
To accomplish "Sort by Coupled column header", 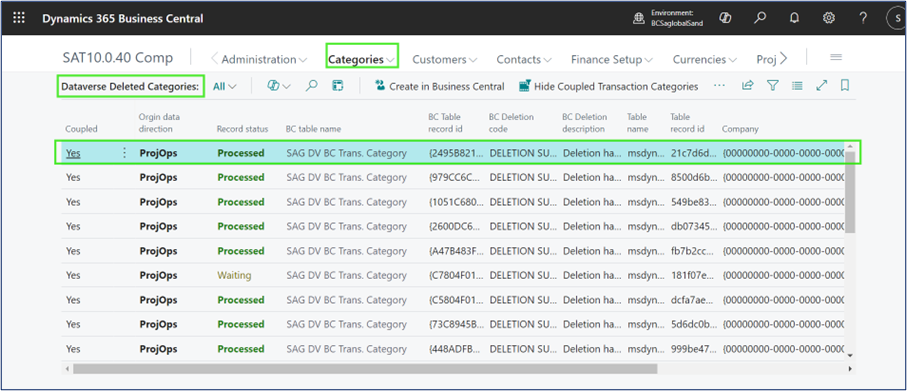I will (x=81, y=129).
